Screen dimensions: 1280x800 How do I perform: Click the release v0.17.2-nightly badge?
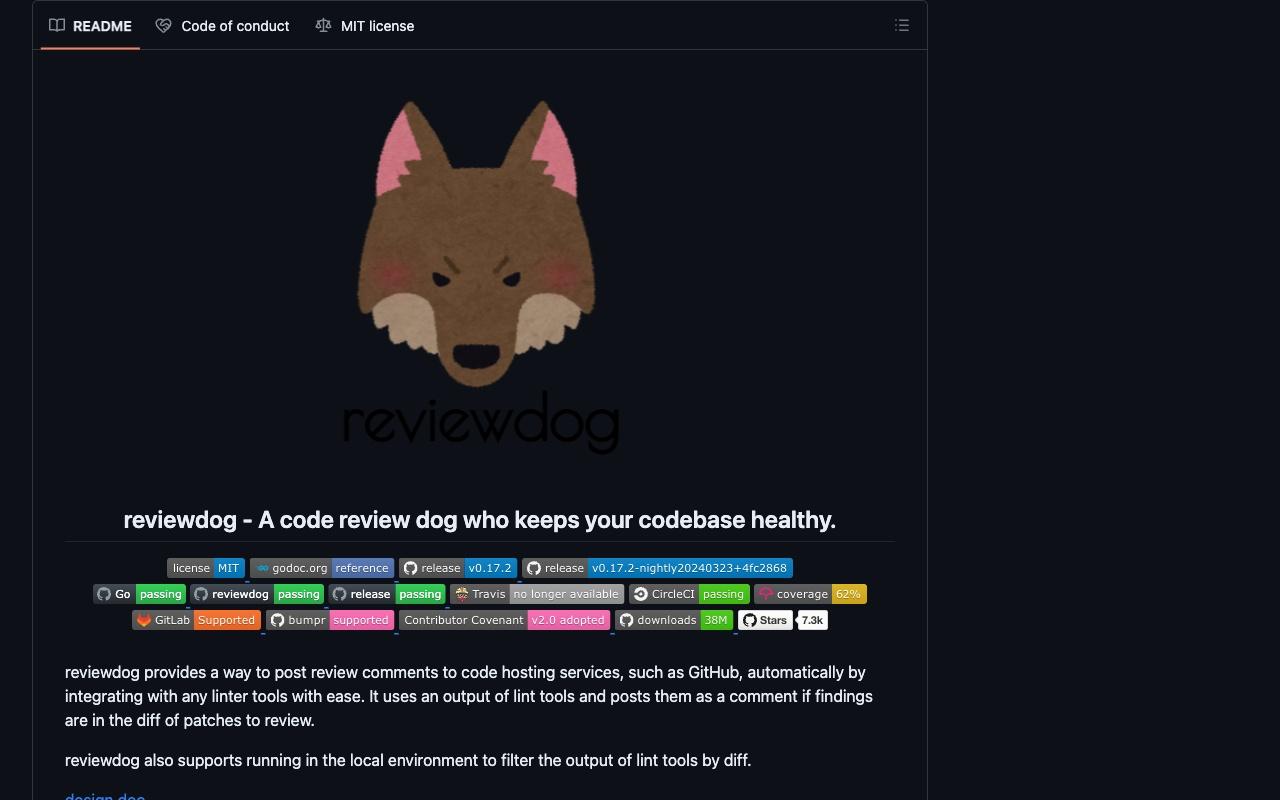tap(657, 568)
